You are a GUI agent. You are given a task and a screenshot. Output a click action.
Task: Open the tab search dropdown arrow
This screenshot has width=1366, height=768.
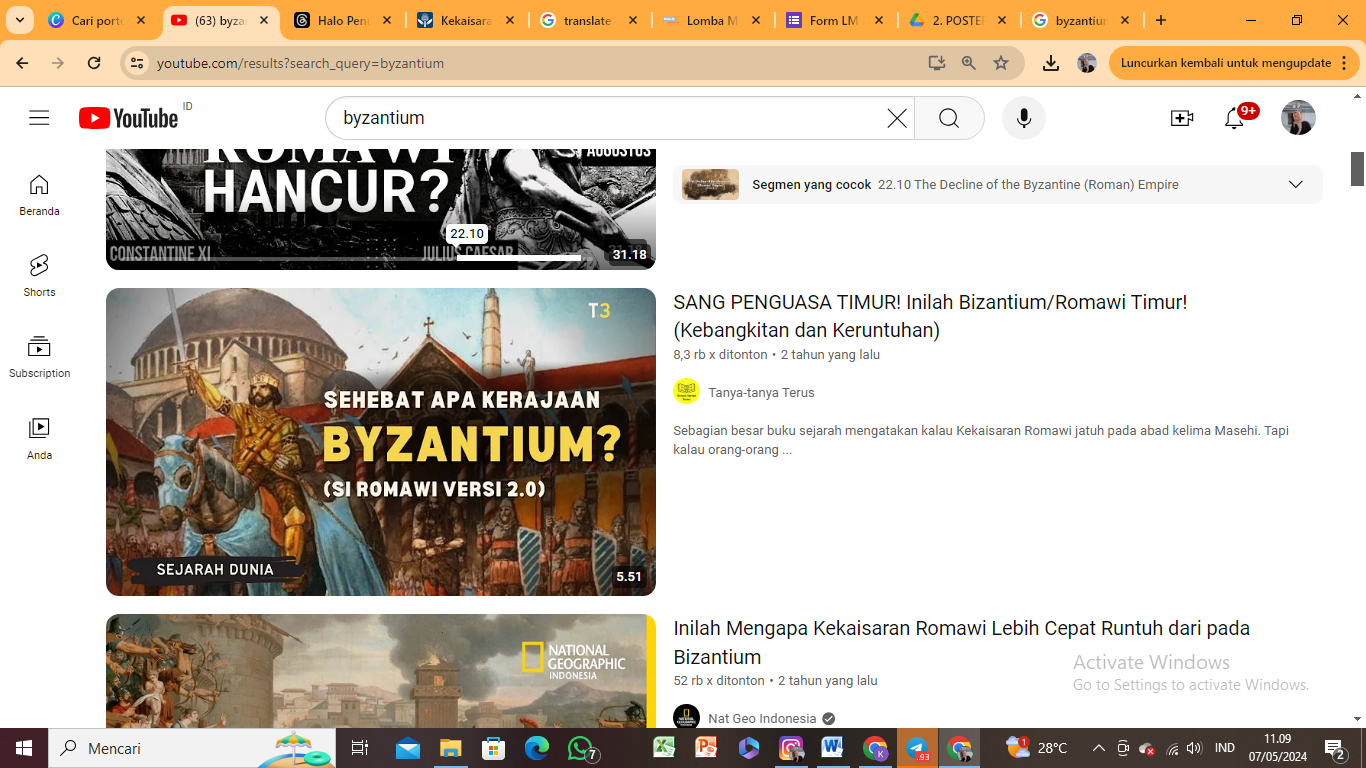coord(20,20)
